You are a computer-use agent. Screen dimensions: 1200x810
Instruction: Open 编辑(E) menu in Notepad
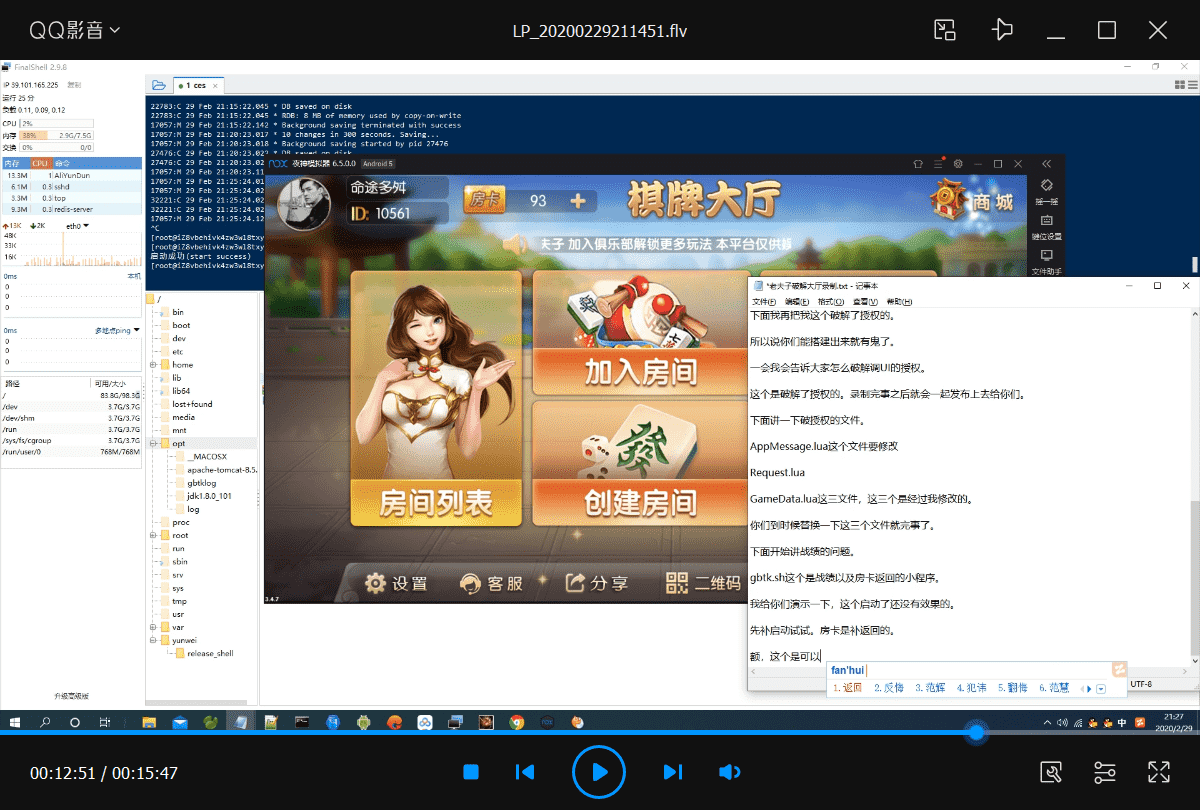click(x=797, y=301)
